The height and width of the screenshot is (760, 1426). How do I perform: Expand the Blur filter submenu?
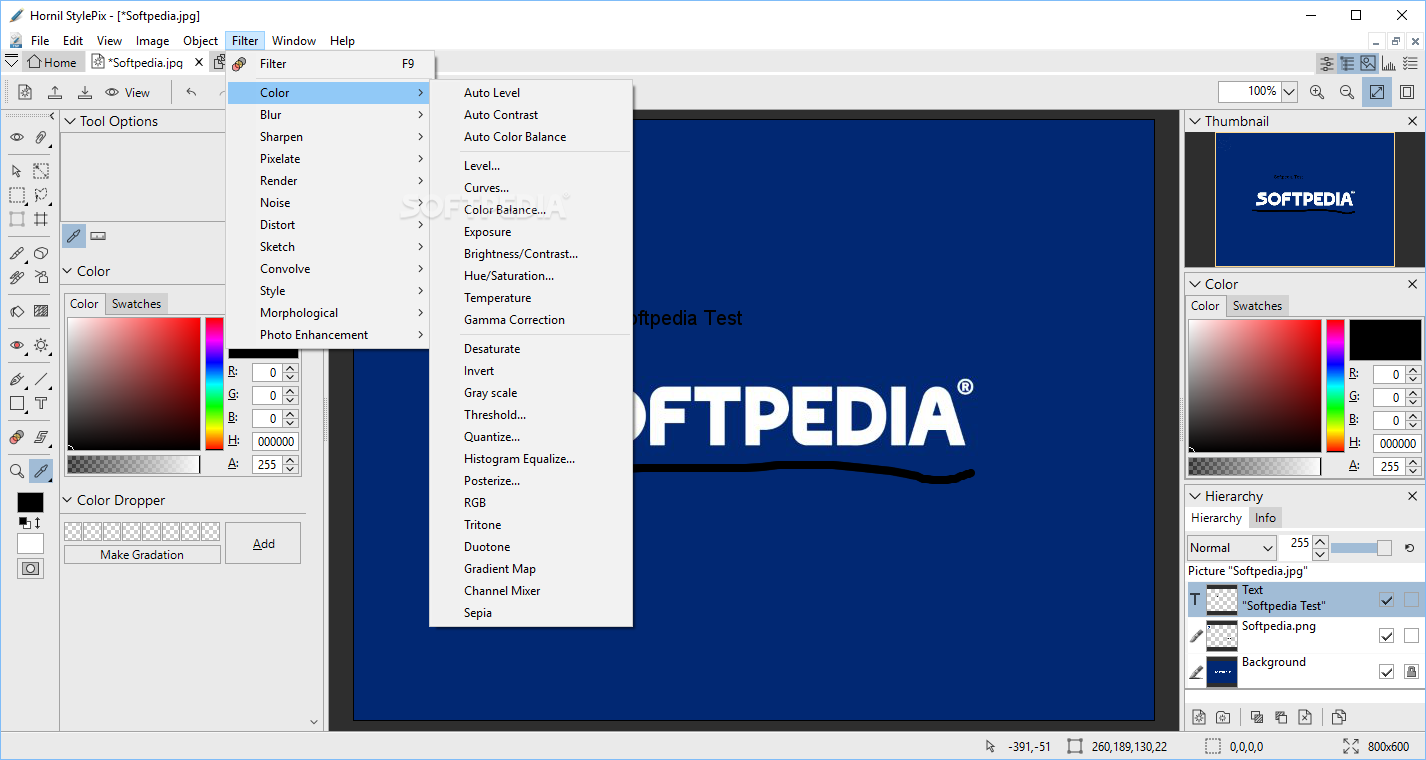click(x=330, y=115)
